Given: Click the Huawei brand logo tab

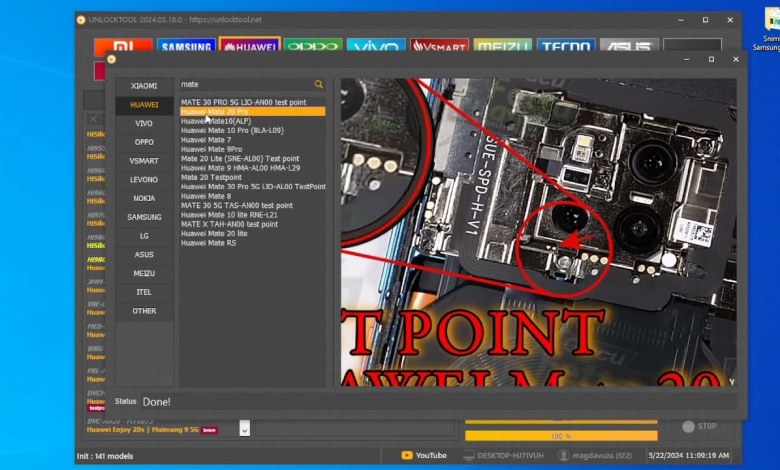Looking at the screenshot, I should pos(249,46).
